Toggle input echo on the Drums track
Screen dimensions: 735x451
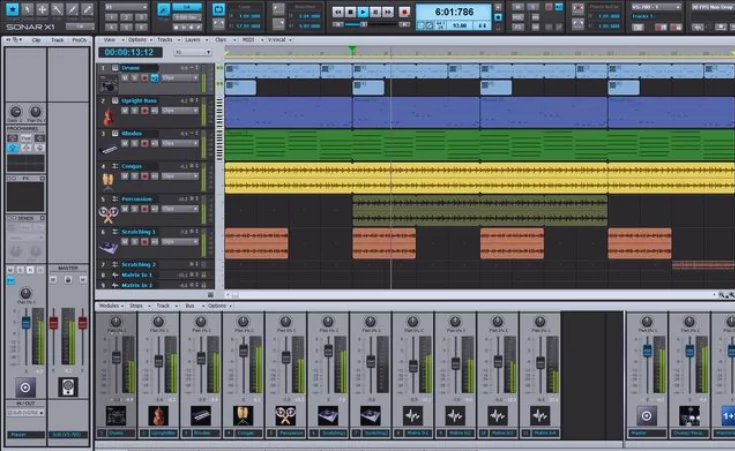point(154,78)
